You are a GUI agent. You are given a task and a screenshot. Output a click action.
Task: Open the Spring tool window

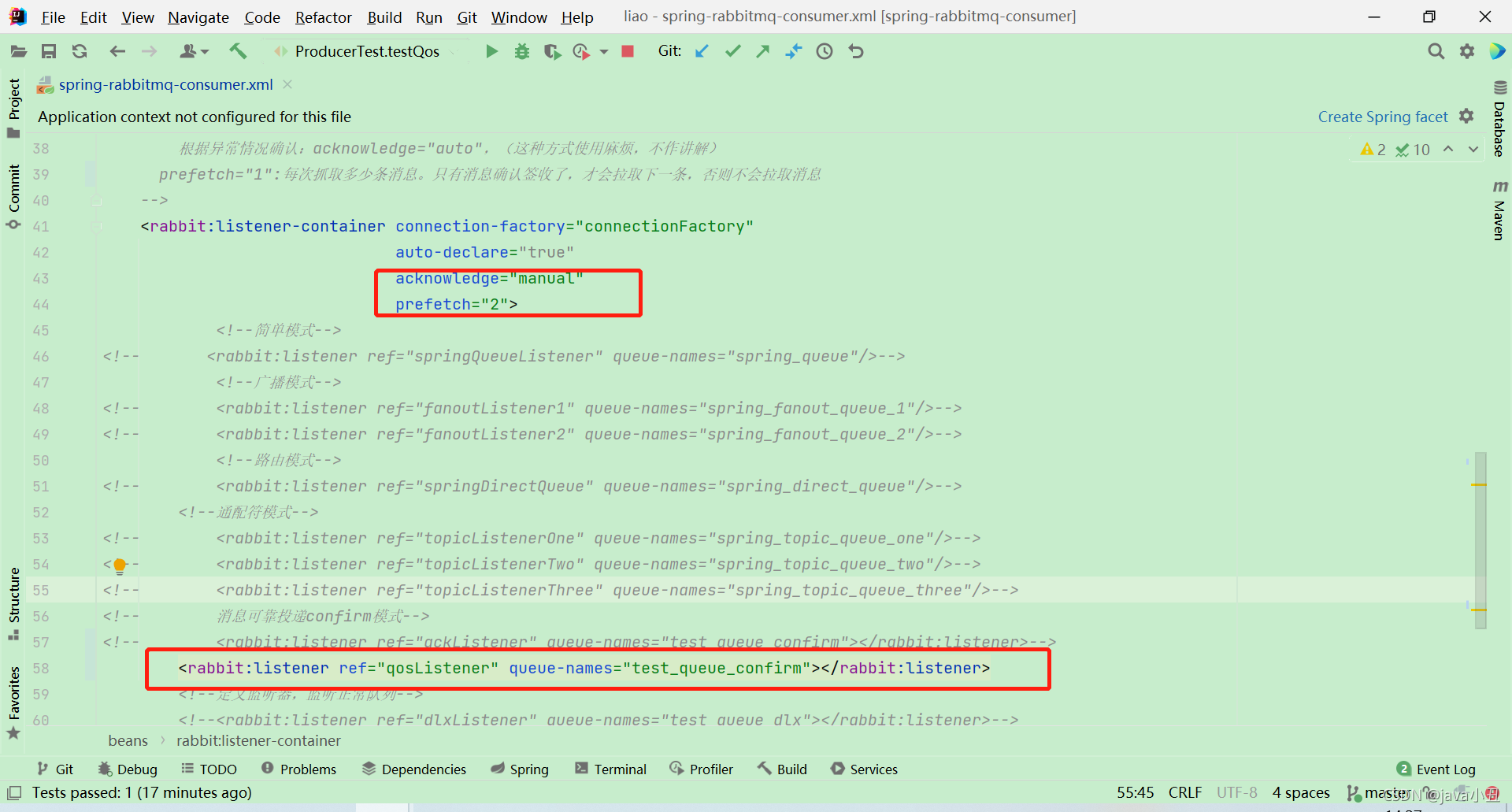point(520,769)
